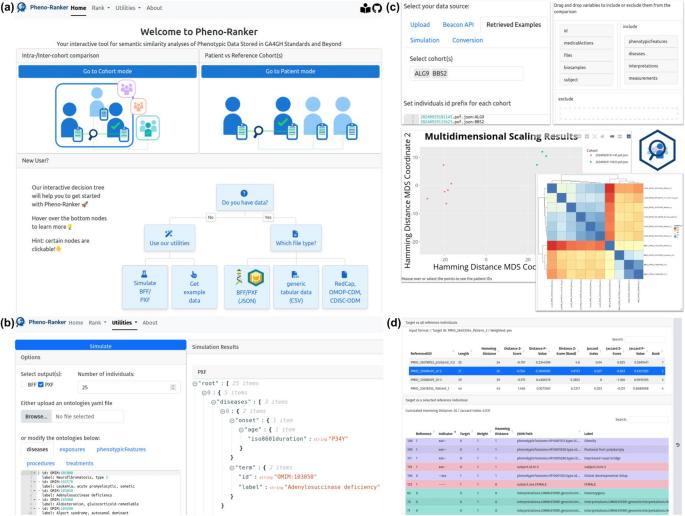685x516 pixels.
Task: Open the Rank dropdown in panel (b) navbar
Action: 97,322
